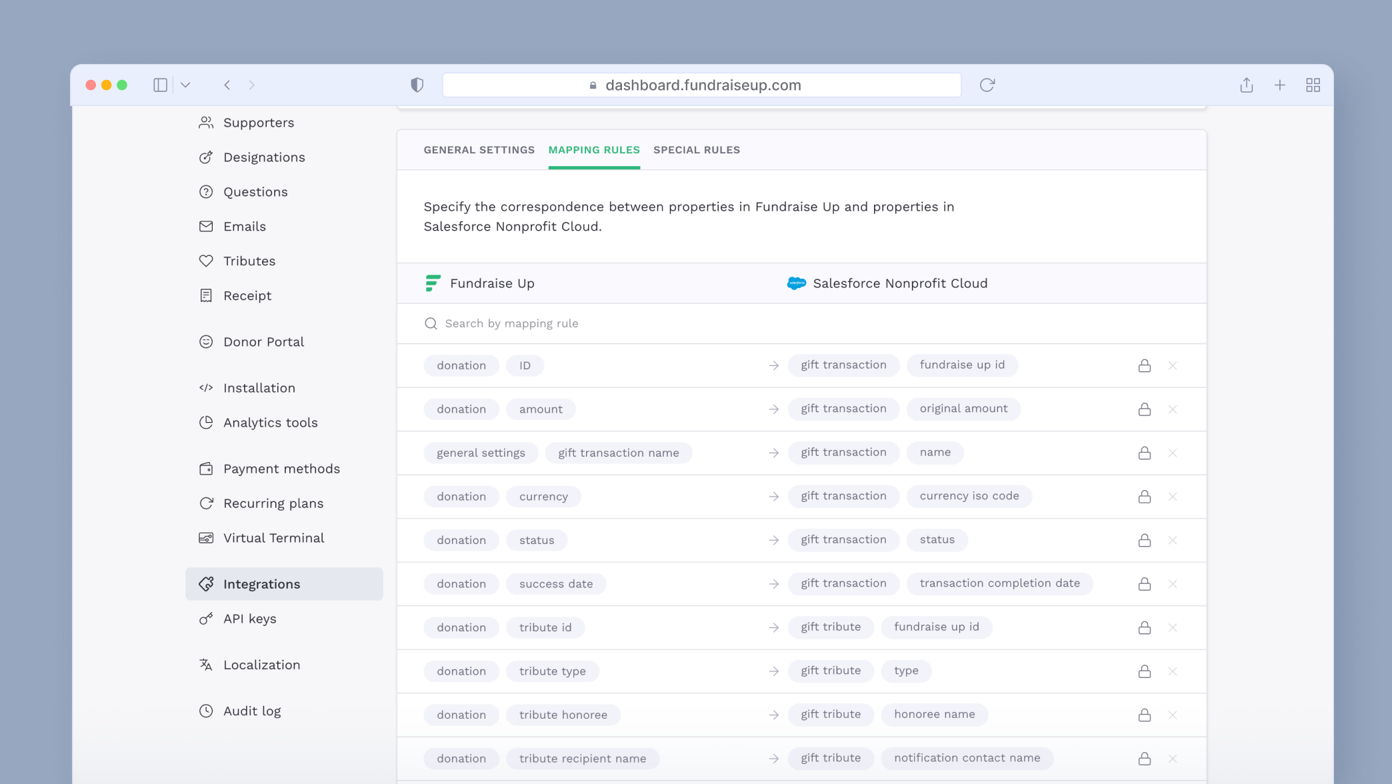
Task: Unlock the donation ID mapping rule
Action: [x=1144, y=365]
